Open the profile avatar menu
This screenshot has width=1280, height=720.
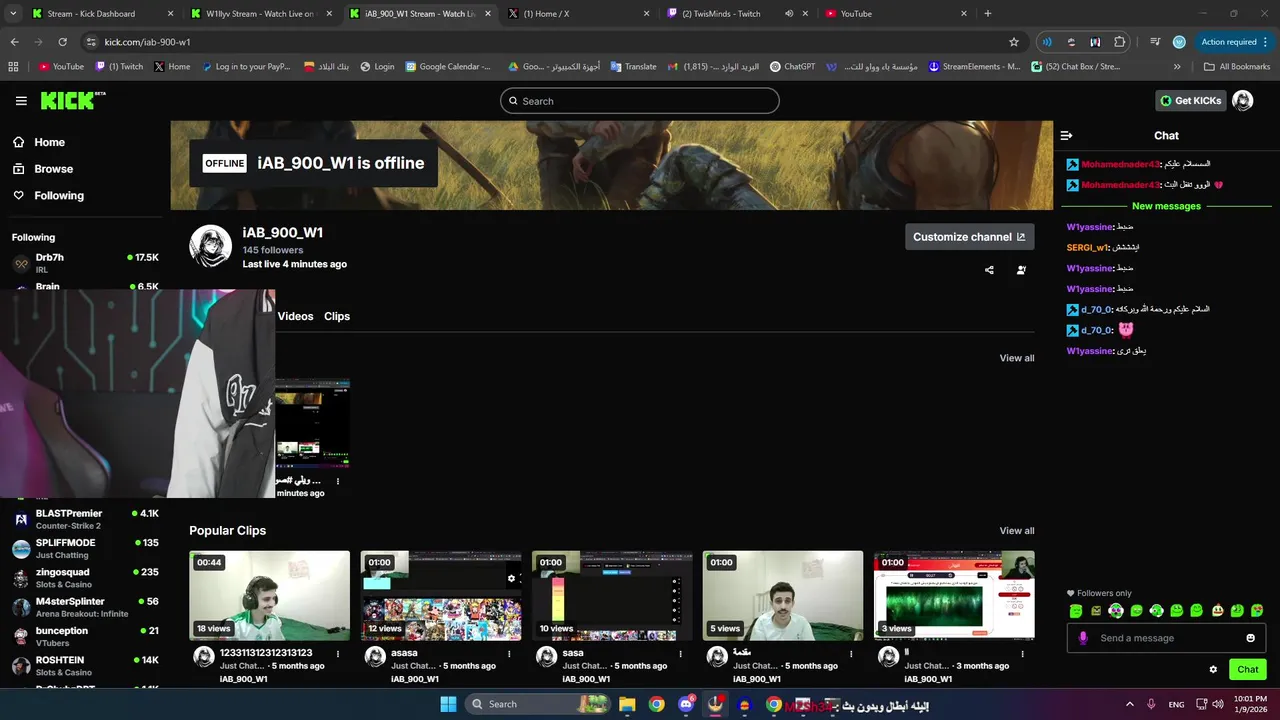pos(1243,101)
